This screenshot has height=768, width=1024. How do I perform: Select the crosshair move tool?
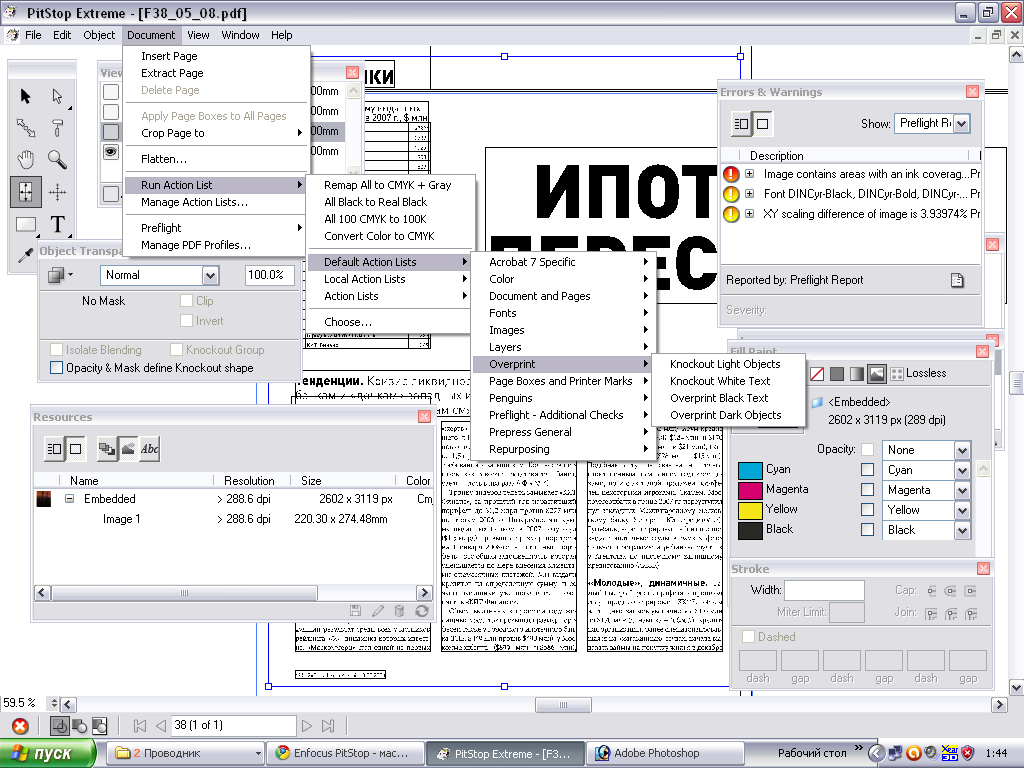click(57, 192)
